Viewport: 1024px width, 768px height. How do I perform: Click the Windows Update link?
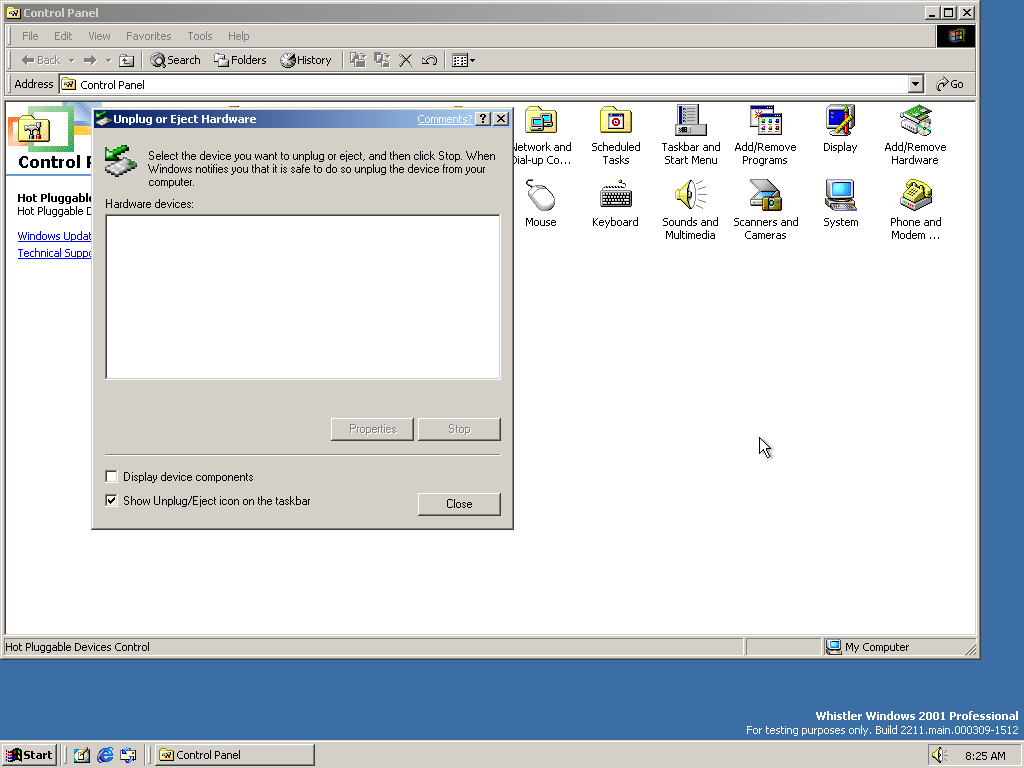[54, 236]
